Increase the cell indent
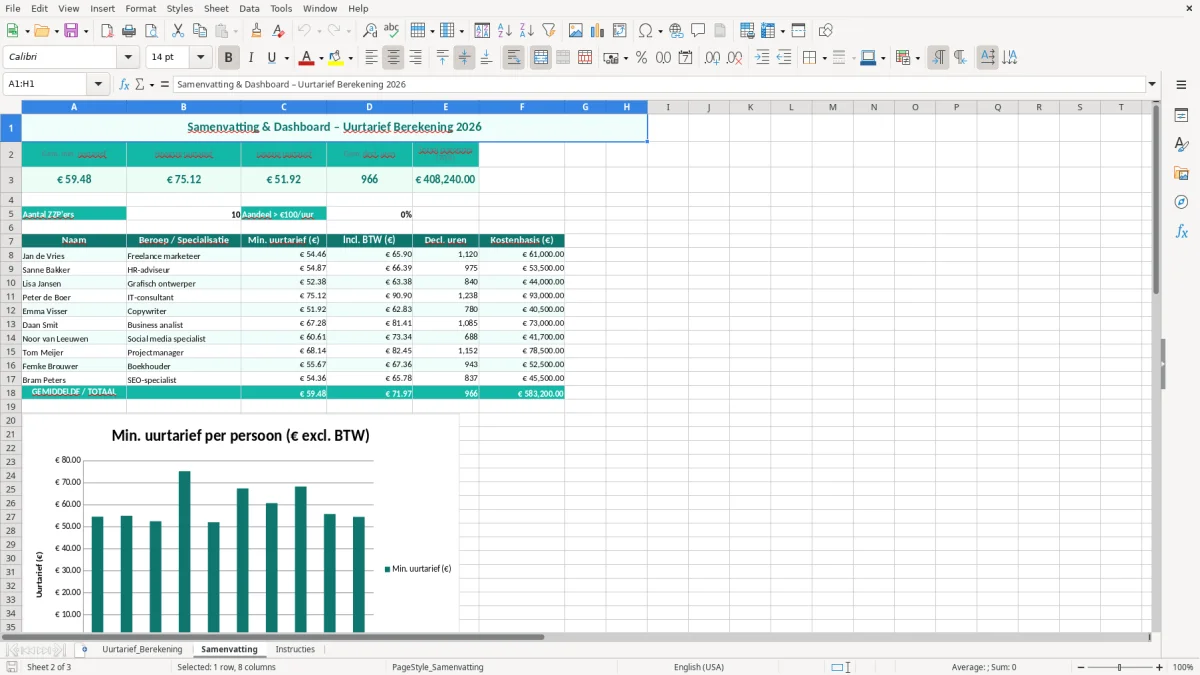1200x675 pixels. [762, 58]
